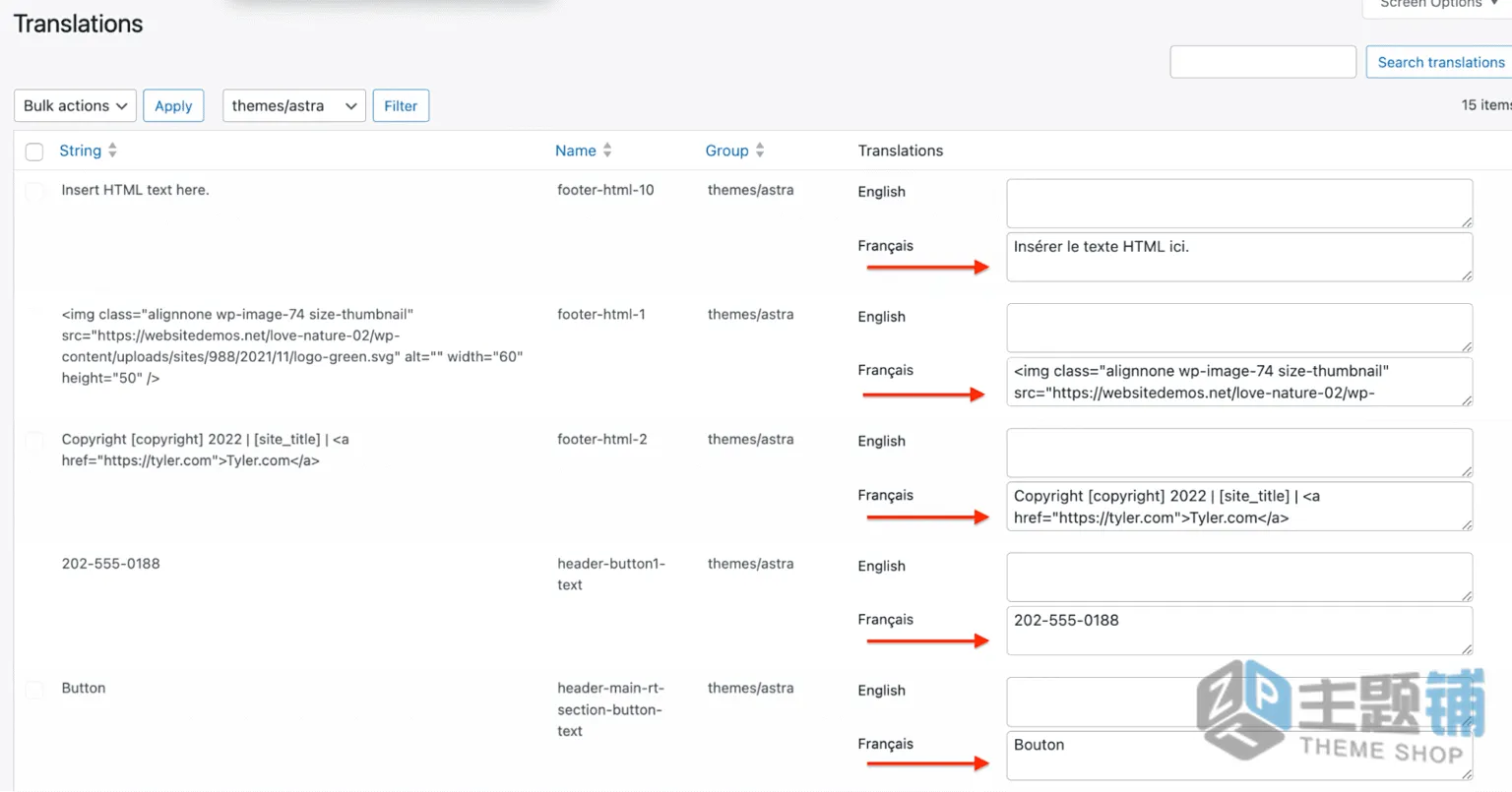Sort table by Group column header

(x=726, y=151)
